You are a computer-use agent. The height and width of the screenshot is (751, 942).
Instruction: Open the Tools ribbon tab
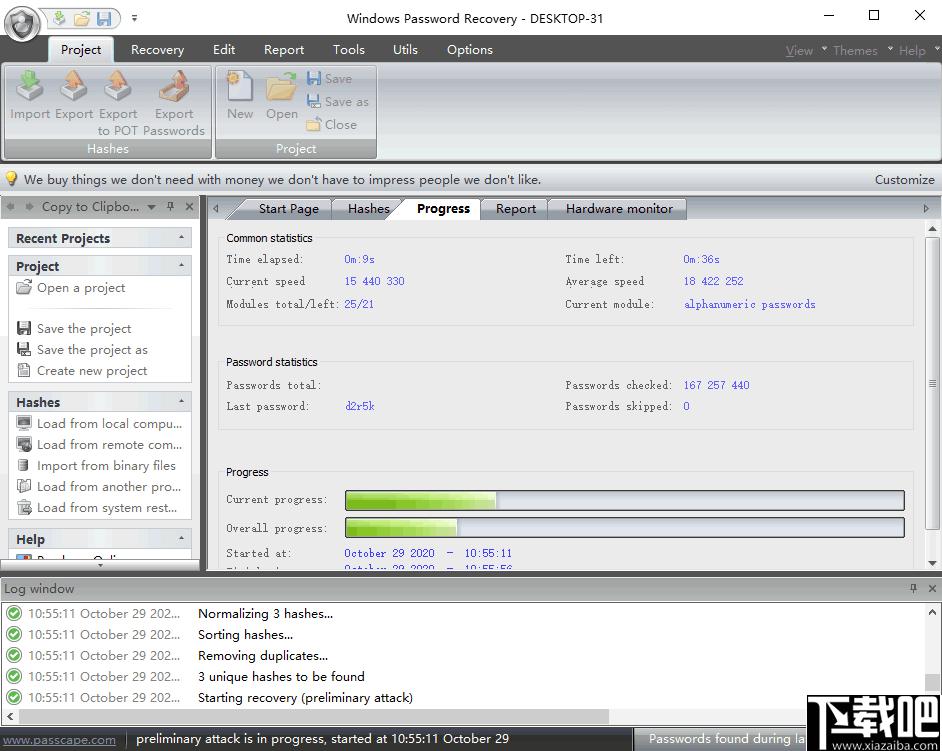(348, 50)
